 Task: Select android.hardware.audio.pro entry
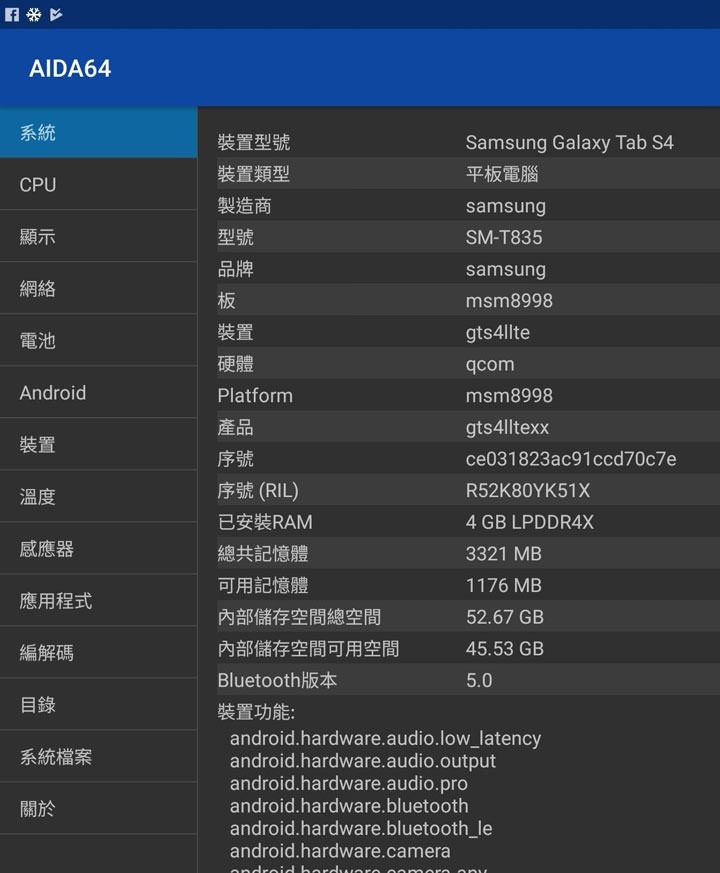coord(349,784)
